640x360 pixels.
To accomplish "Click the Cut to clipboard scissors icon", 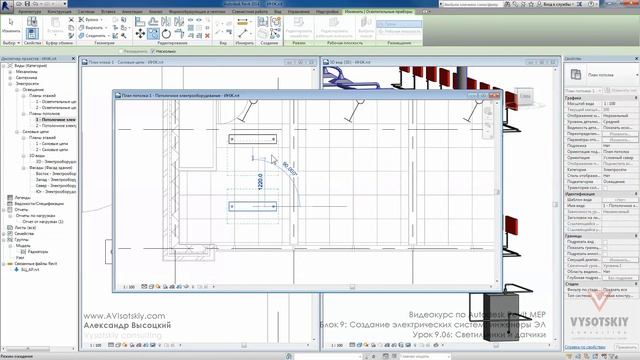I will point(71,19).
